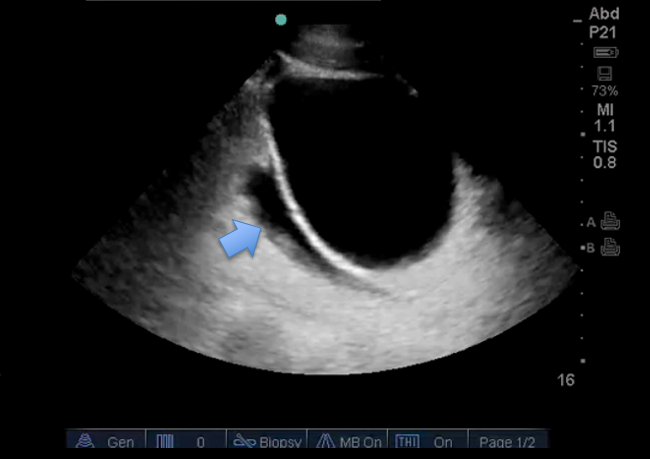The width and height of the screenshot is (650, 459).
Task: Click the dynamic range value 0
Action: click(201, 441)
